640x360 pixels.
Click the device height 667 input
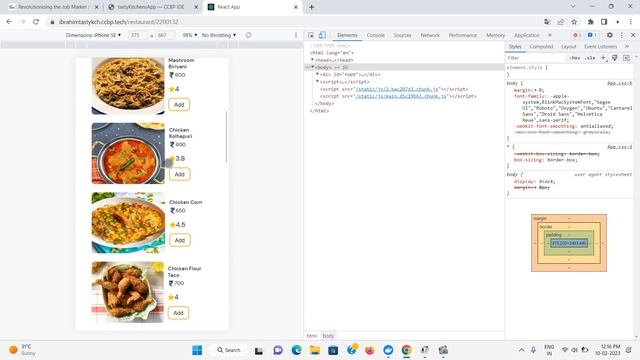(x=165, y=35)
